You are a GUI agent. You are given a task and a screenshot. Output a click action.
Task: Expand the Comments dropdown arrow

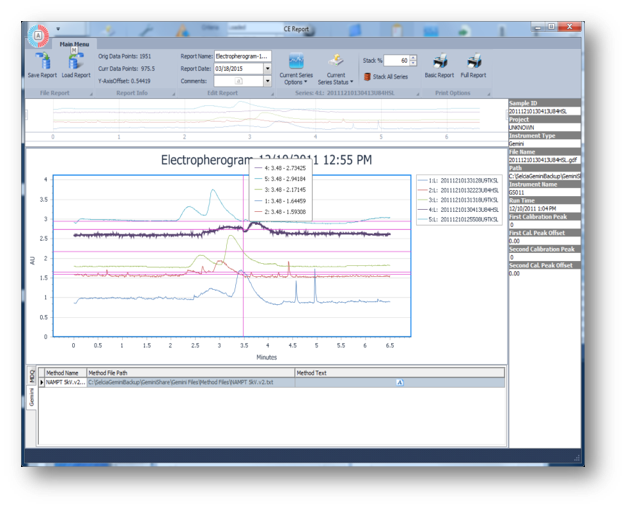(x=267, y=81)
